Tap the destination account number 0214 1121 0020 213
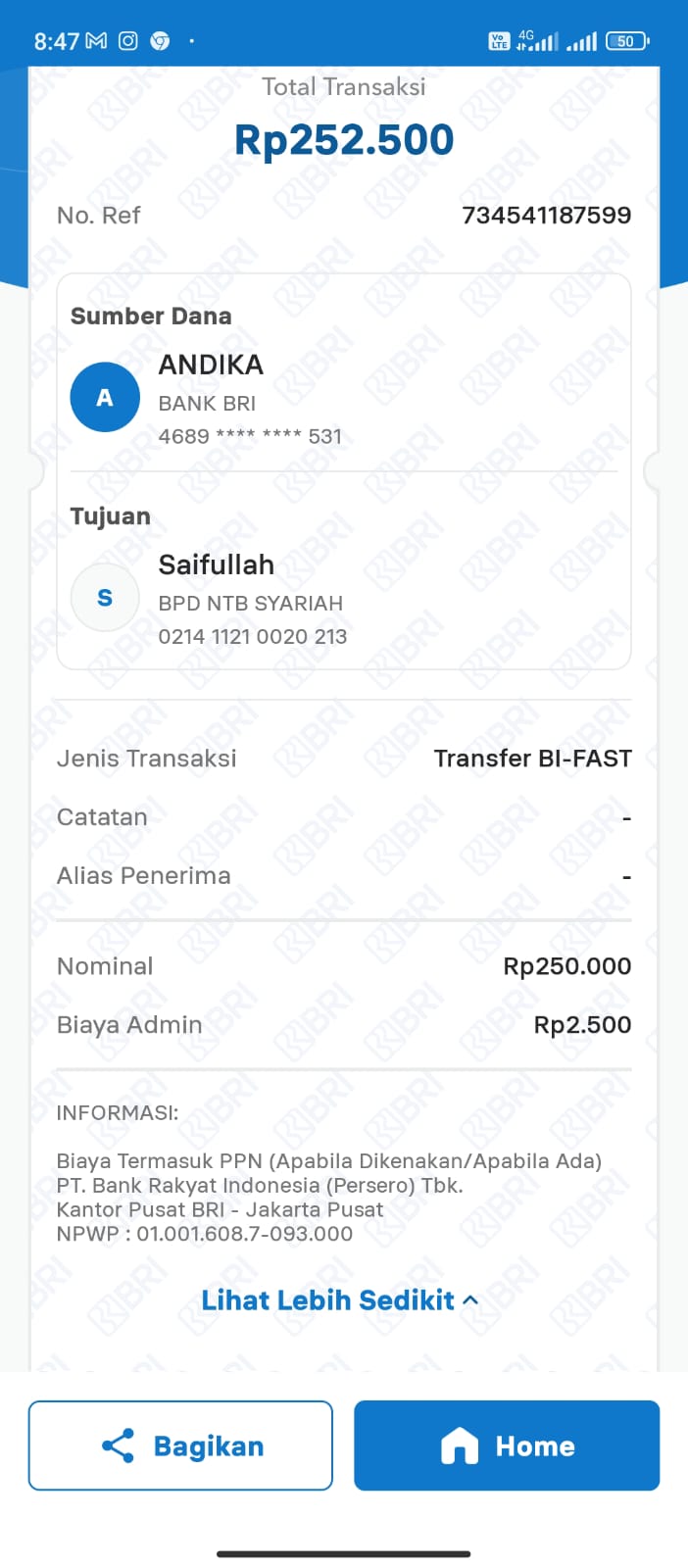 [253, 637]
